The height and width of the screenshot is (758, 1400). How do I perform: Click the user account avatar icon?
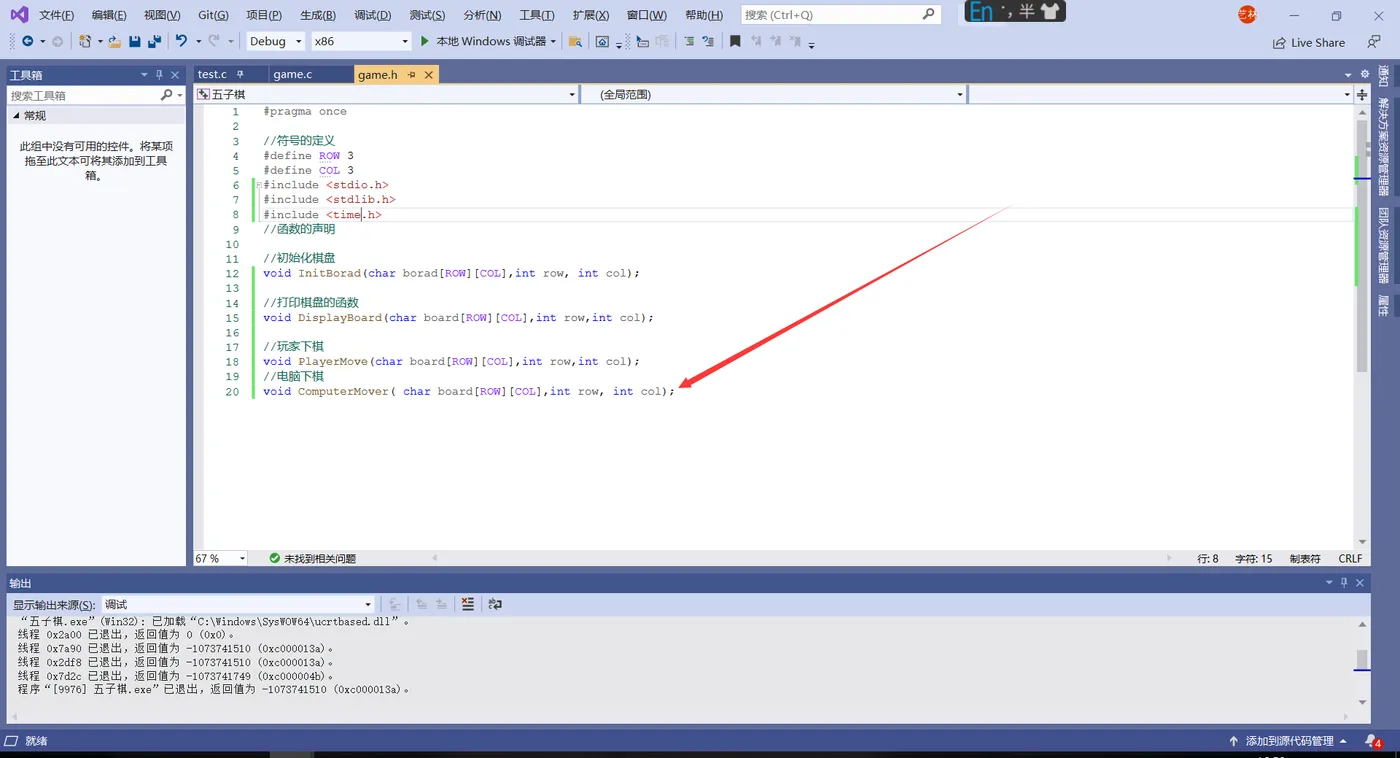[x=1247, y=14]
